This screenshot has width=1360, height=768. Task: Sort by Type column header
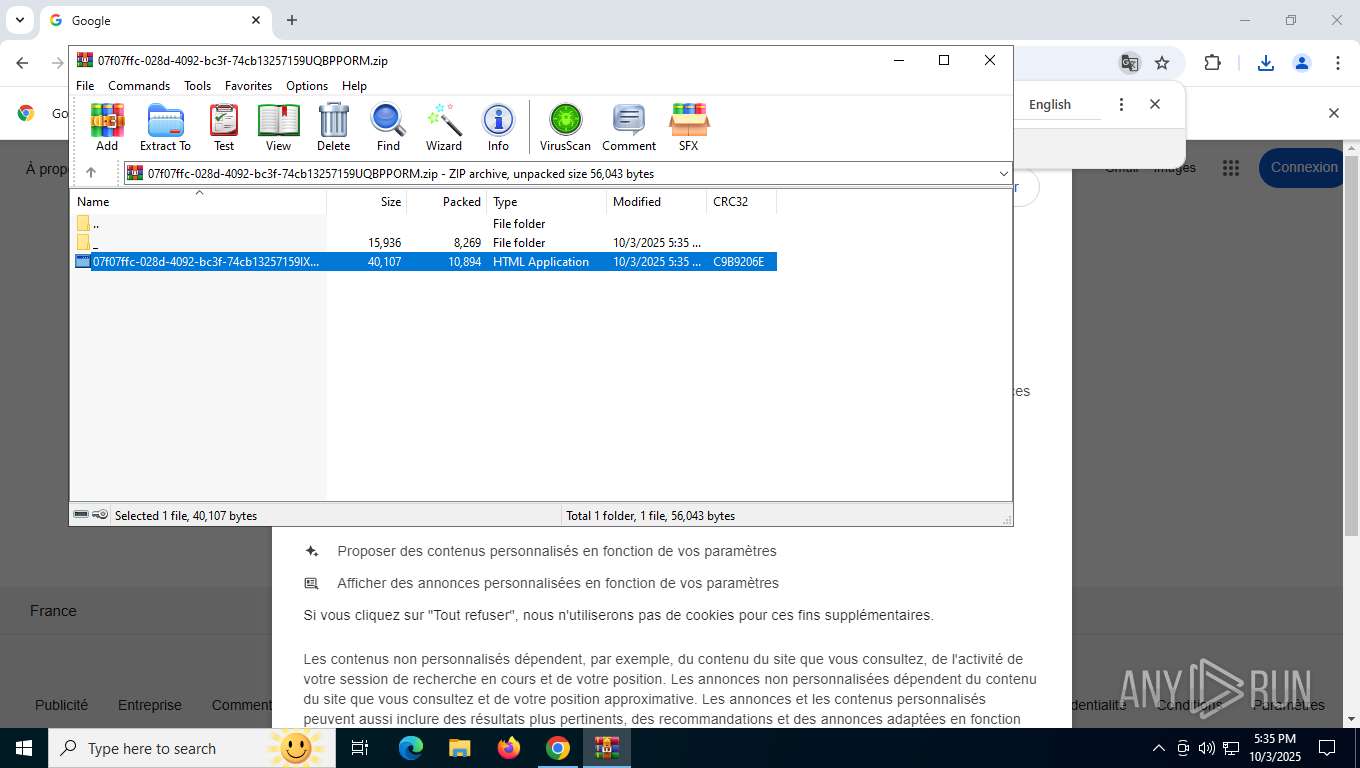tap(547, 202)
